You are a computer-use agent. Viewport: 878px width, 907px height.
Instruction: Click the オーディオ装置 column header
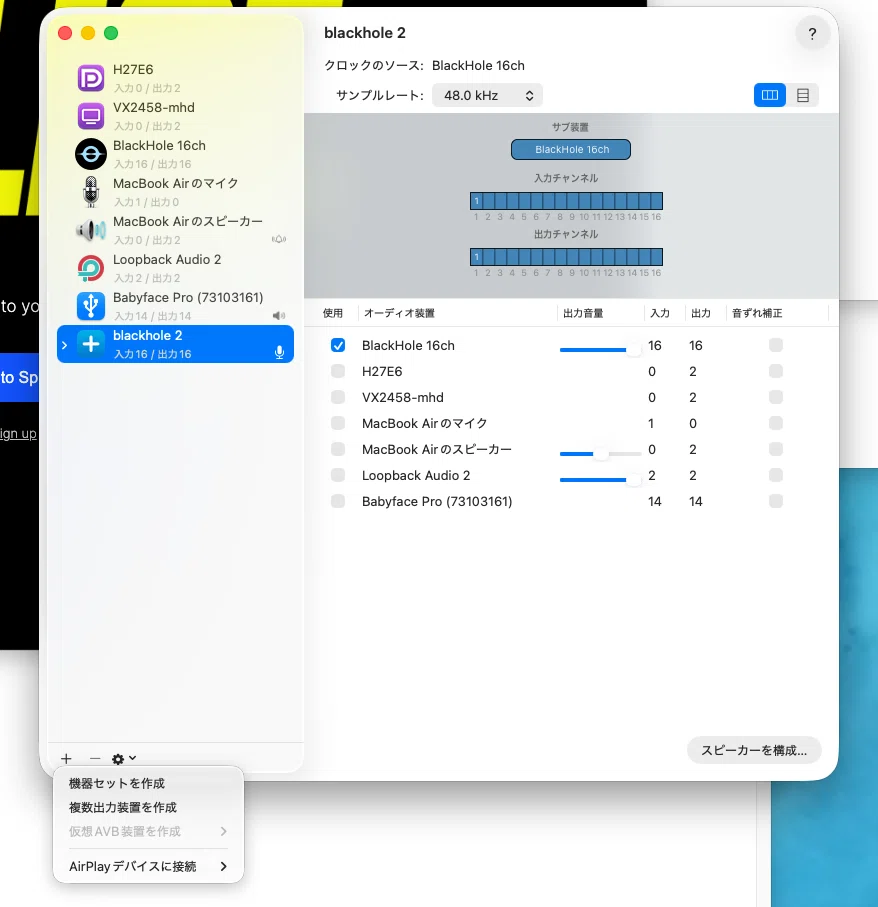click(399, 313)
